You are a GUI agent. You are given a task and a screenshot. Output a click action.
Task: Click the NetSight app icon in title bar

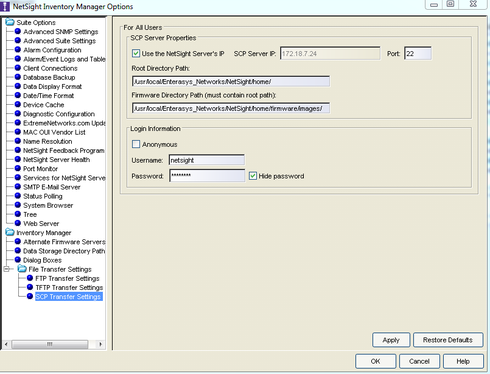5,6
